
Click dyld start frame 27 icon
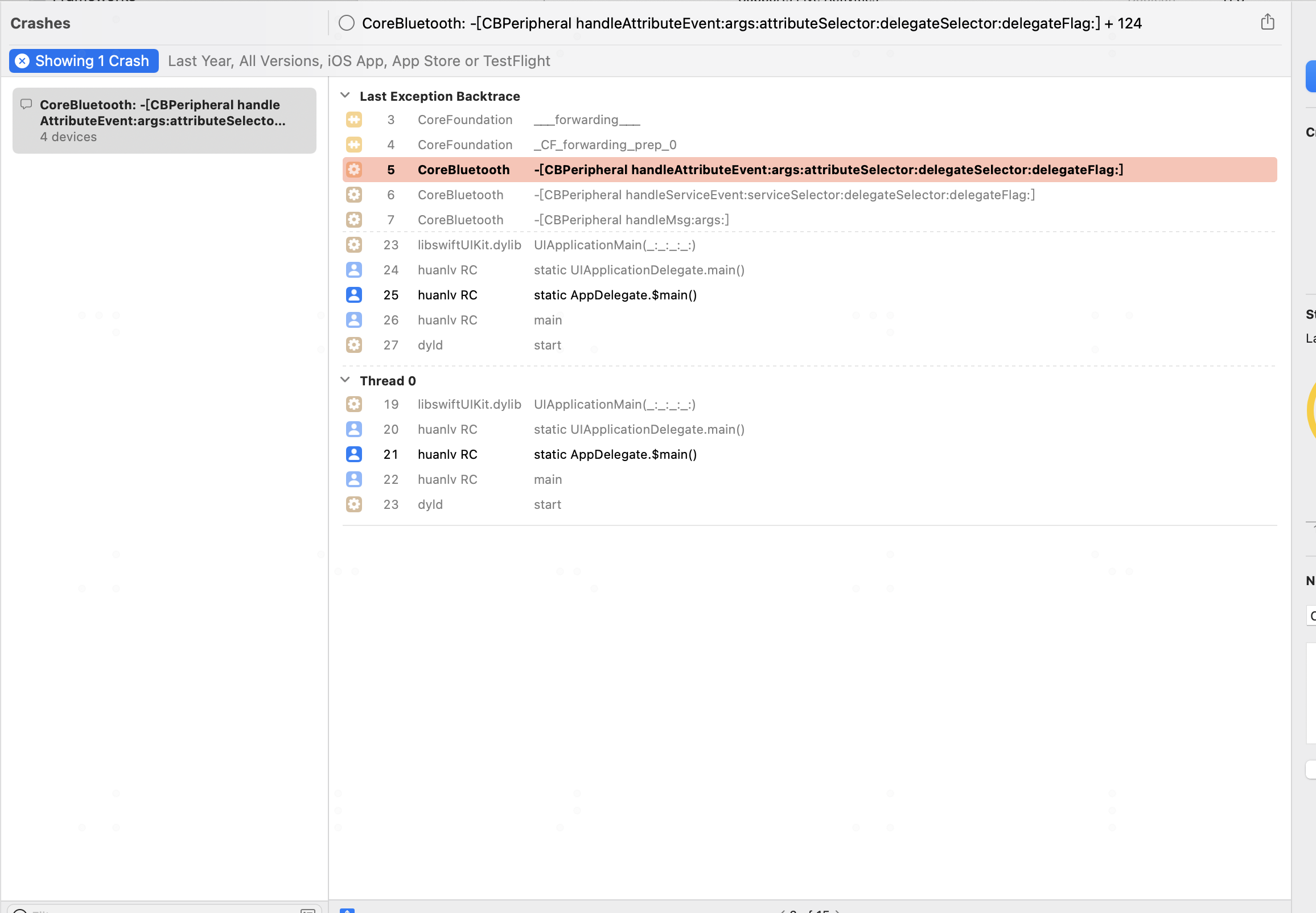point(354,345)
